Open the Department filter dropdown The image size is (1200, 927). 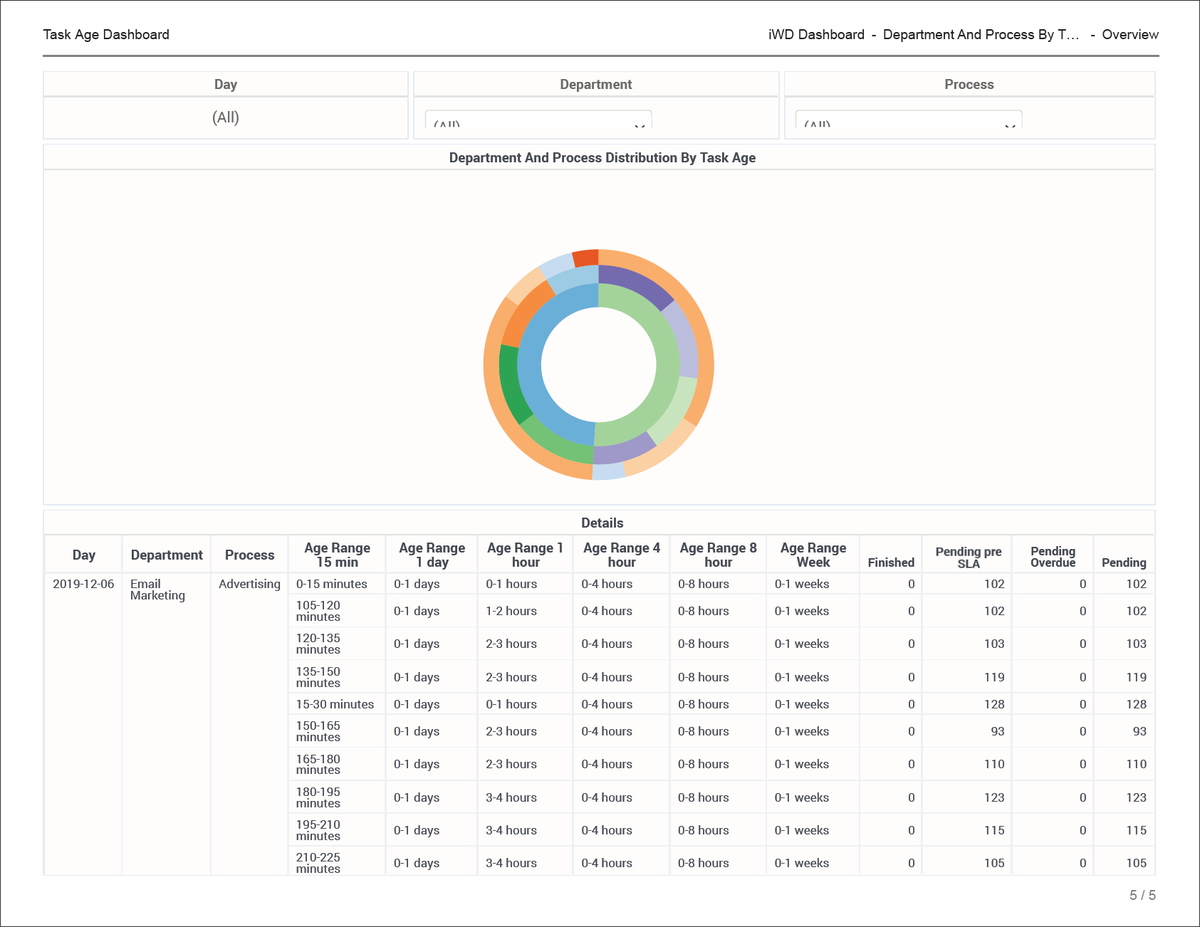coord(538,121)
